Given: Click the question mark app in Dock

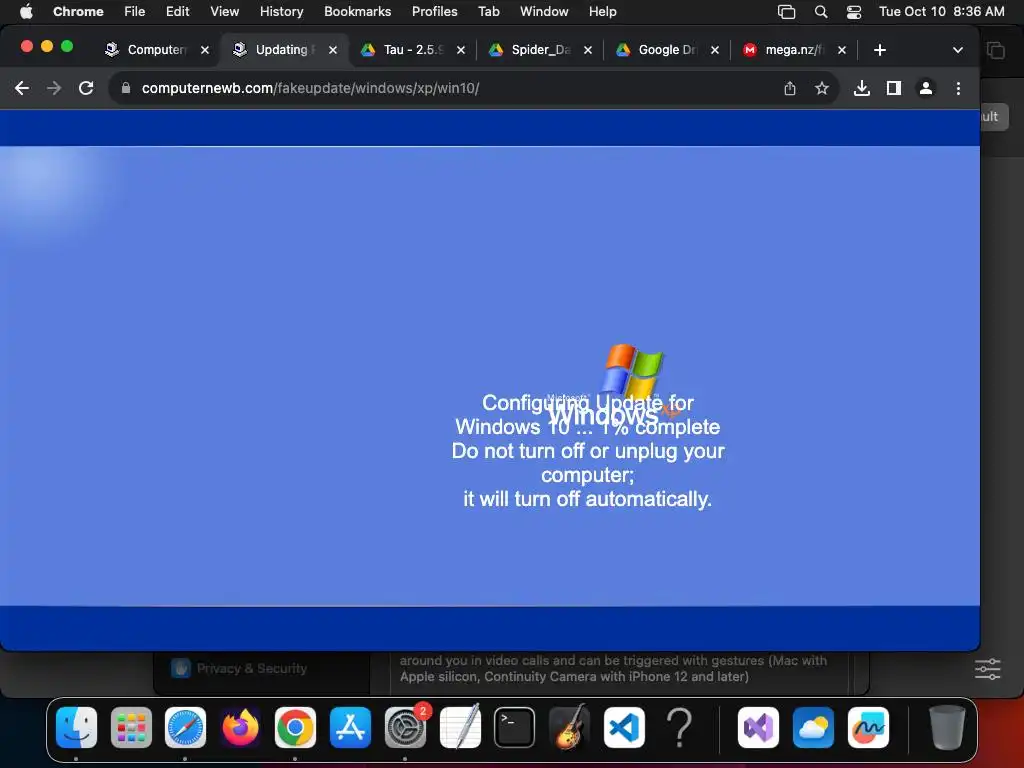Looking at the screenshot, I should (679, 727).
